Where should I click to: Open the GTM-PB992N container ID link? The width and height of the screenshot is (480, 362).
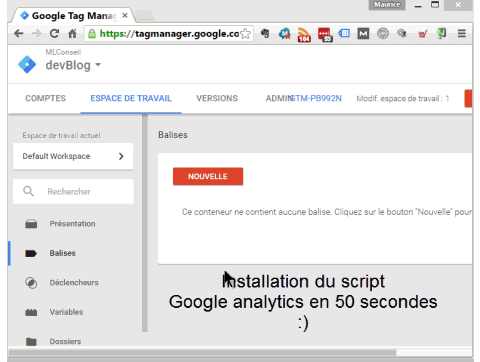(x=316, y=98)
